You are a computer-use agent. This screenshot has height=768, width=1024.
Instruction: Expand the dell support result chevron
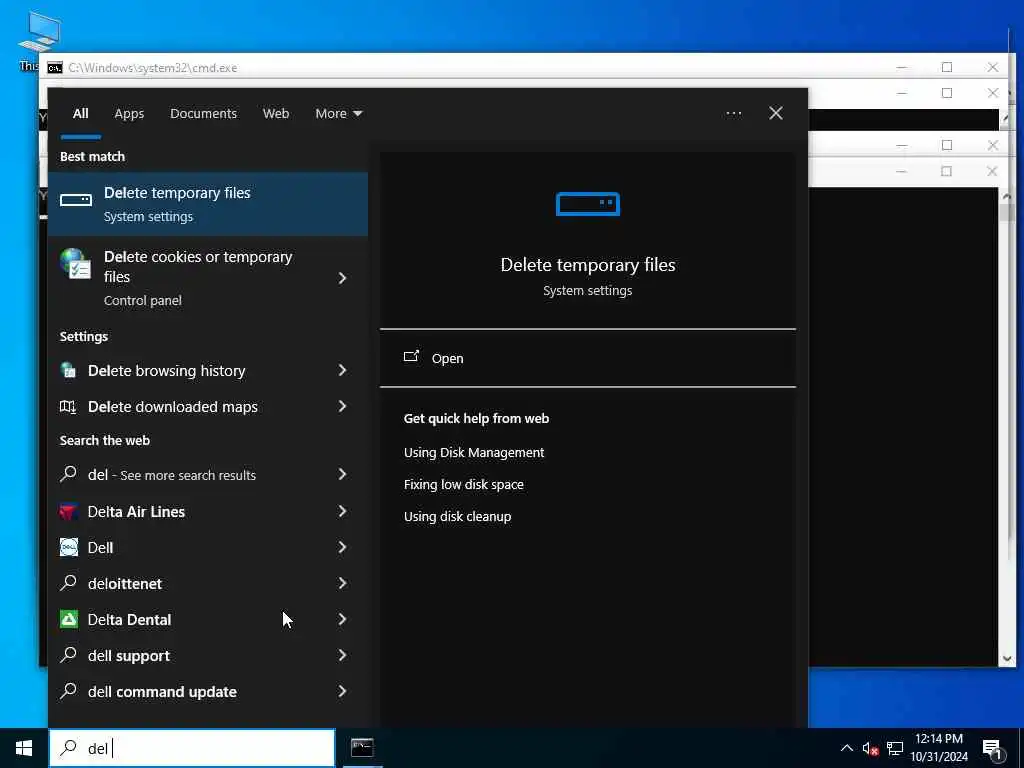point(342,655)
